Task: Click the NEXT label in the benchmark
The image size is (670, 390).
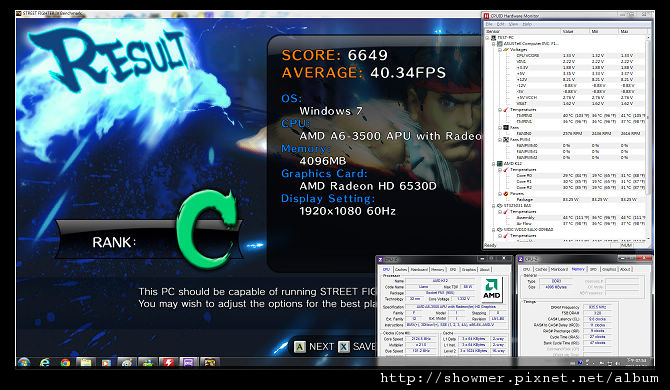Action: click(x=321, y=346)
